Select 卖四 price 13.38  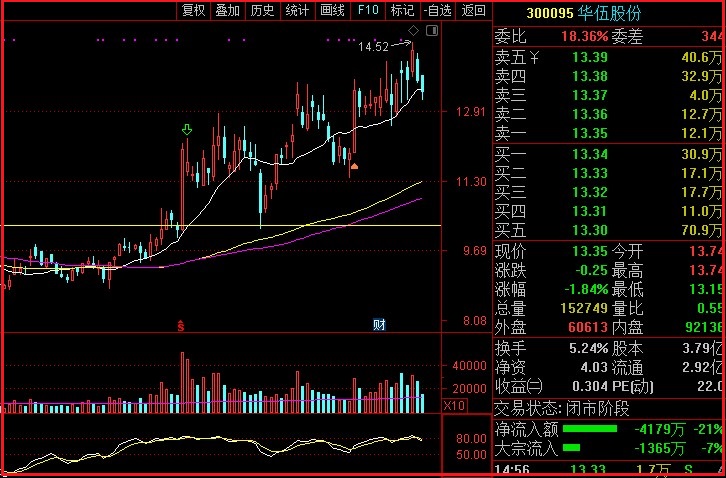point(590,76)
